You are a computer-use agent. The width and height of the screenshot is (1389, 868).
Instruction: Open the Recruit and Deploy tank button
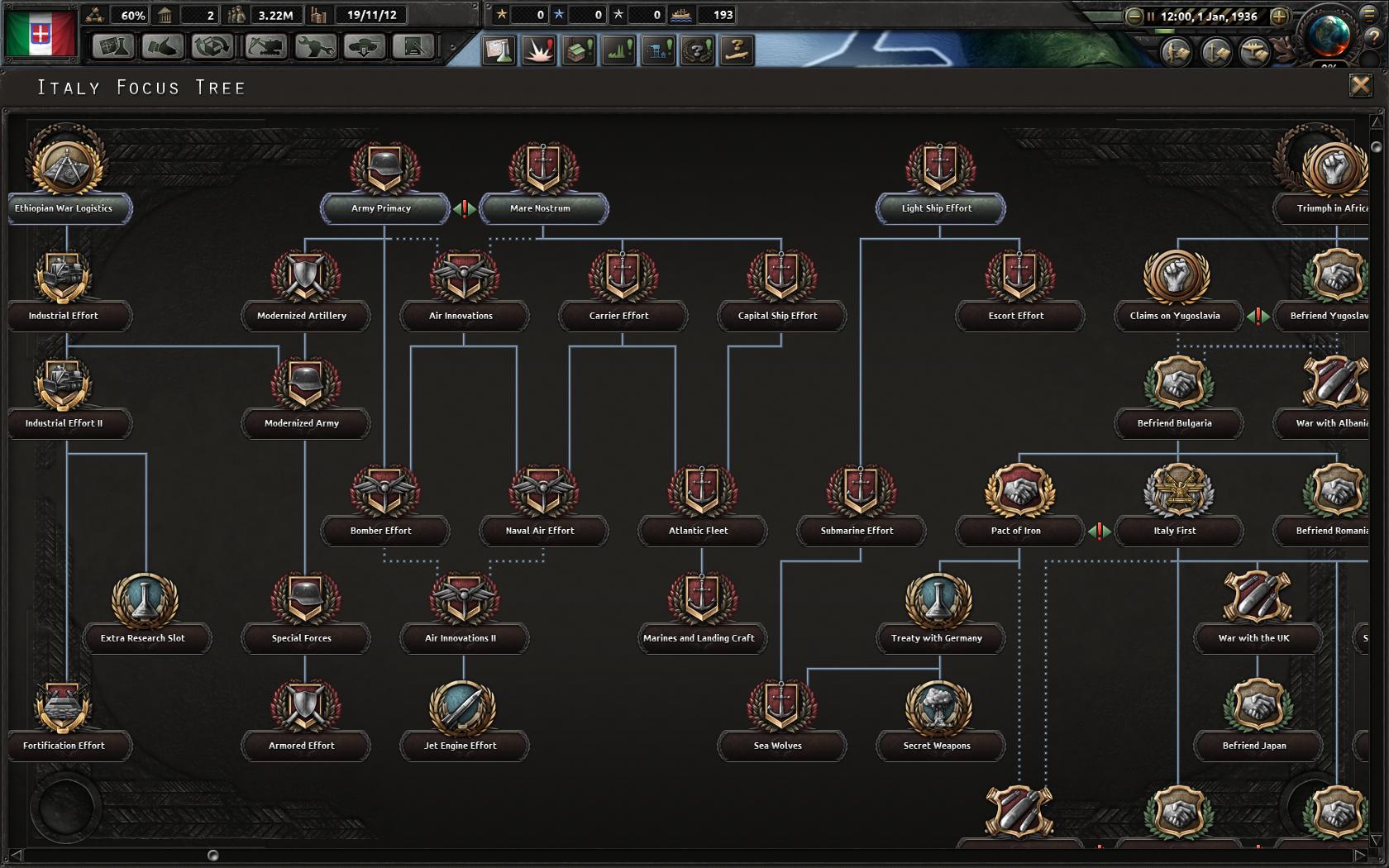tap(365, 46)
